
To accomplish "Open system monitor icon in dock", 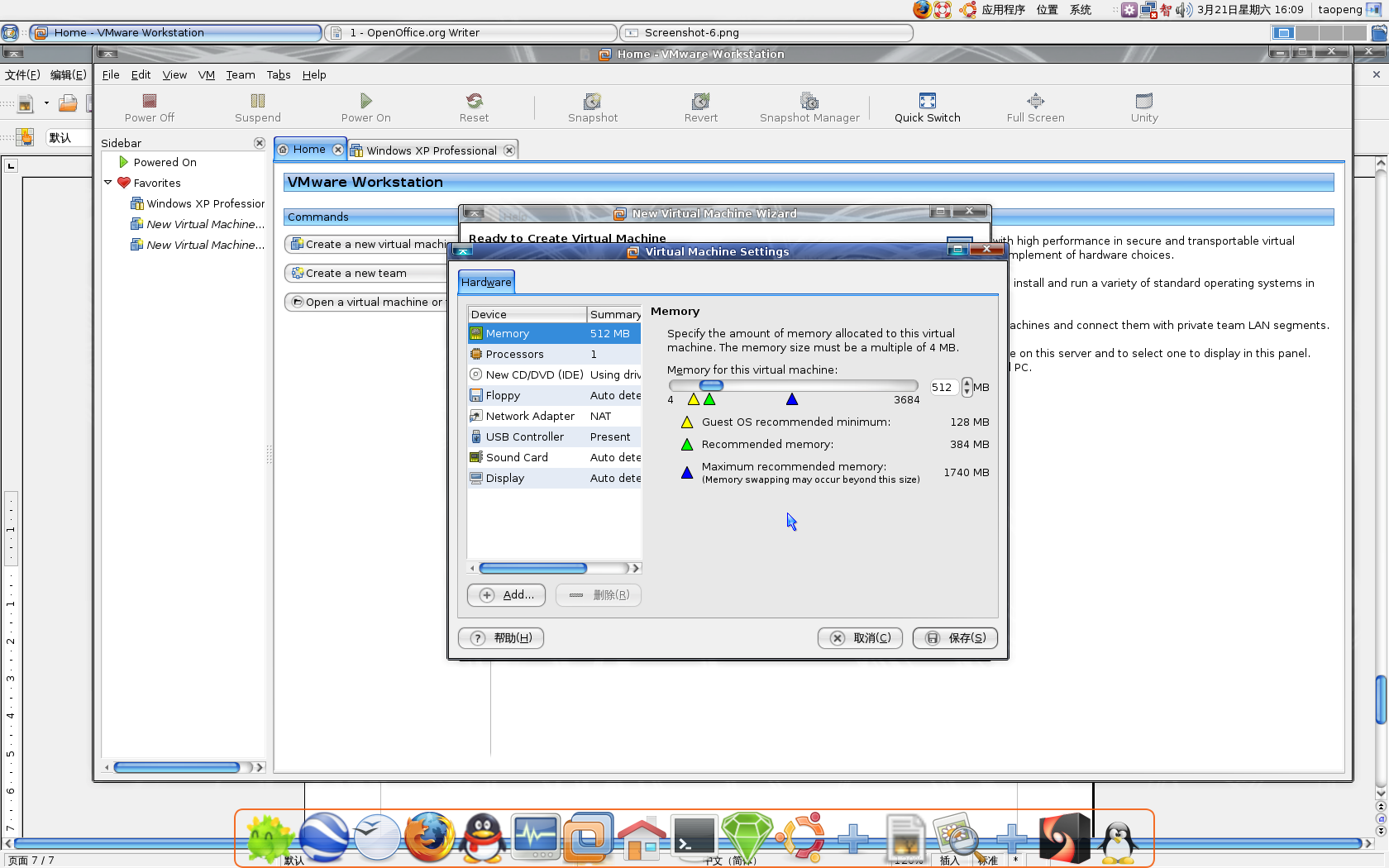I will point(535,837).
